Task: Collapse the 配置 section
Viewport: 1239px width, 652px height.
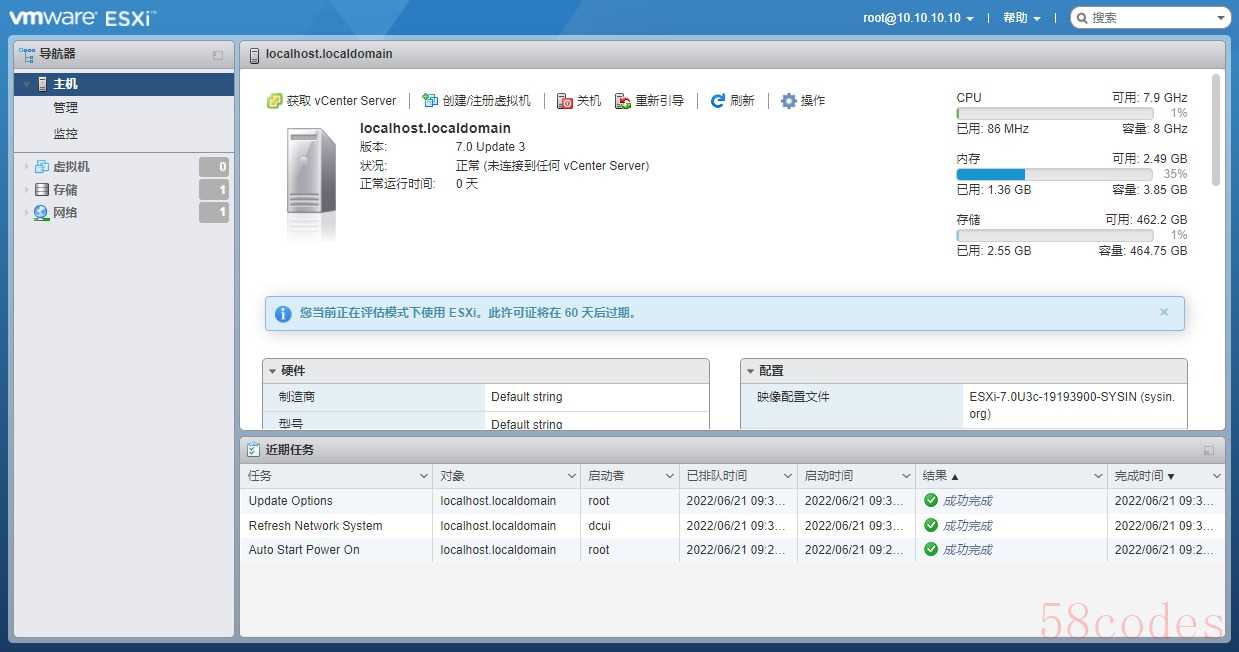Action: pos(750,371)
